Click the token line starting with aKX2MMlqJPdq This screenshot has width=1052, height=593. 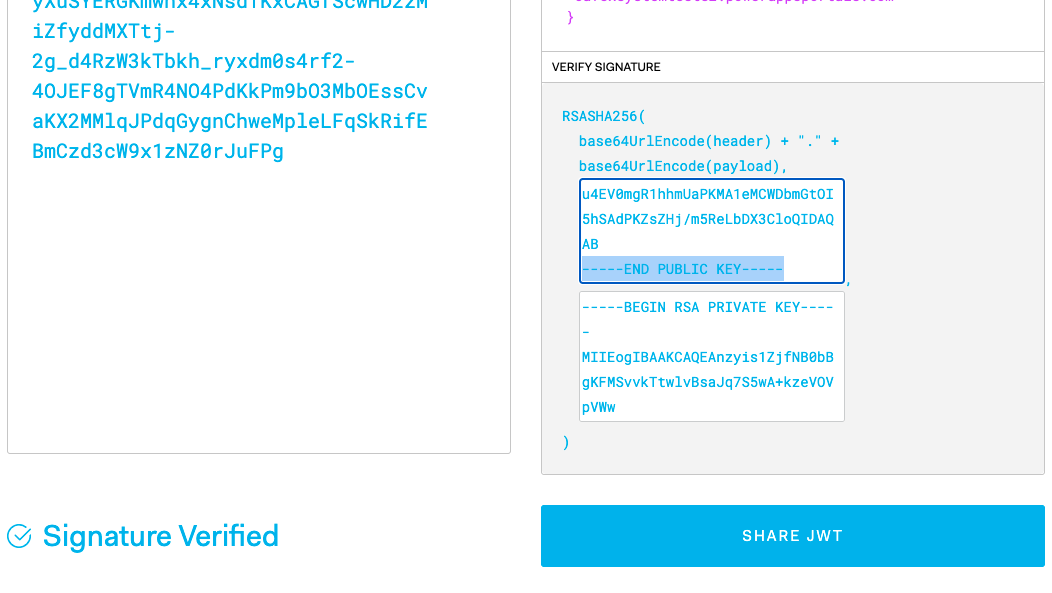click(229, 121)
